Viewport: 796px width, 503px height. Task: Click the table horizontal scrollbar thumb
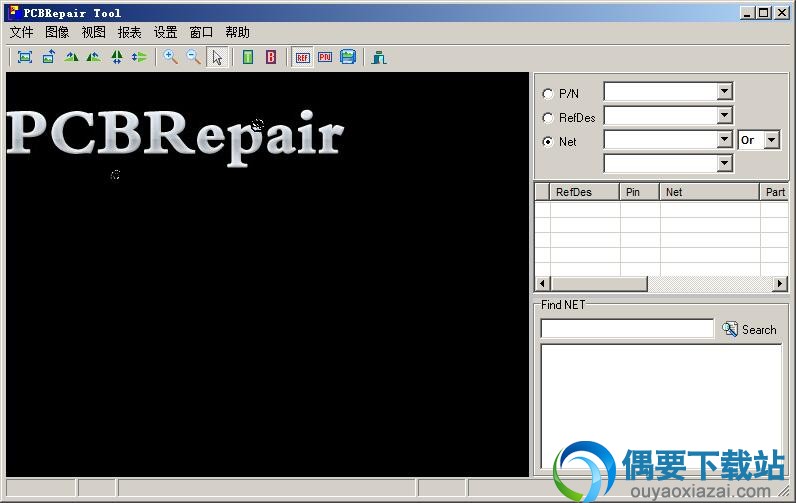pyautogui.click(x=599, y=283)
